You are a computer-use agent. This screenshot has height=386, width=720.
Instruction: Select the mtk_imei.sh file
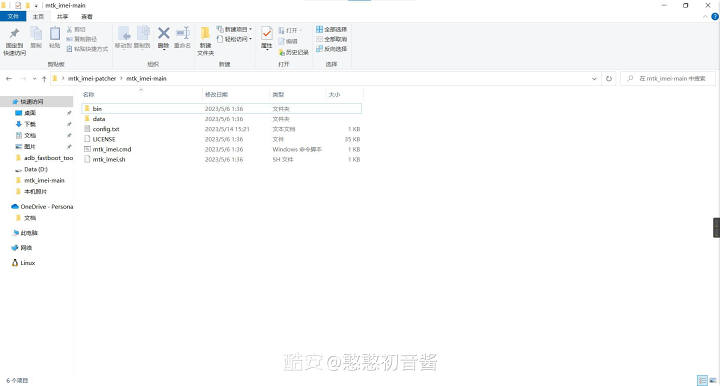tap(109, 159)
